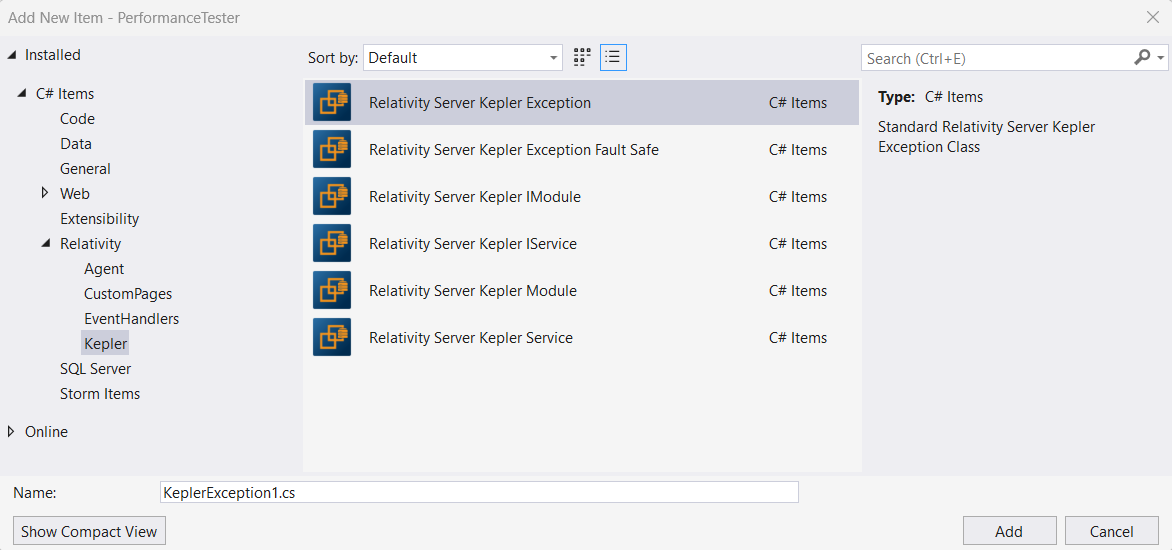Click the Name field with KeplerException1.cs
The image size is (1172, 550).
(x=479, y=492)
